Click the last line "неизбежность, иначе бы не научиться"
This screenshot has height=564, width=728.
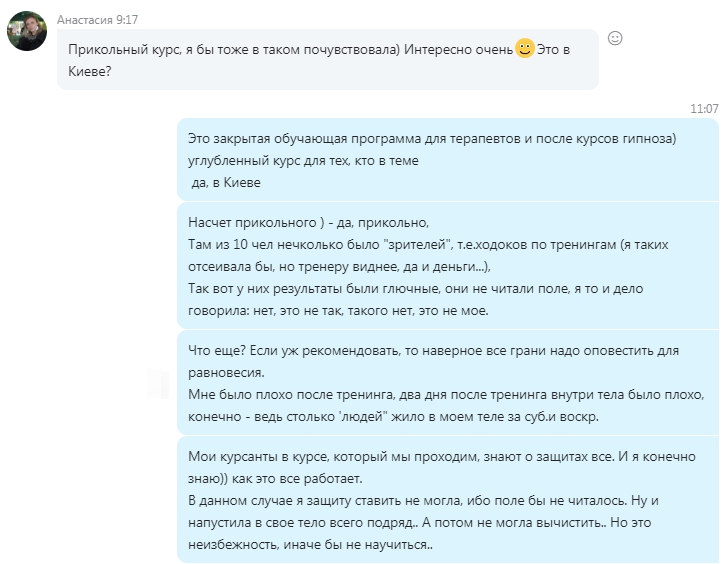(x=310, y=545)
